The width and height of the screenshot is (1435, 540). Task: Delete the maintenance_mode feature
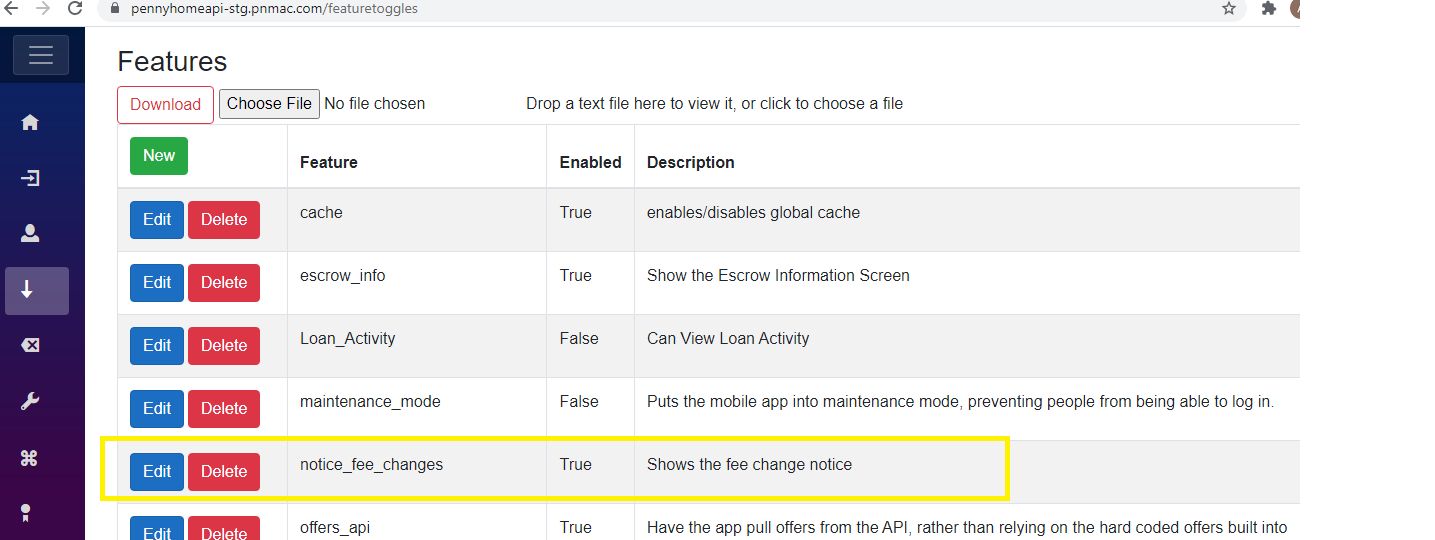(x=224, y=409)
